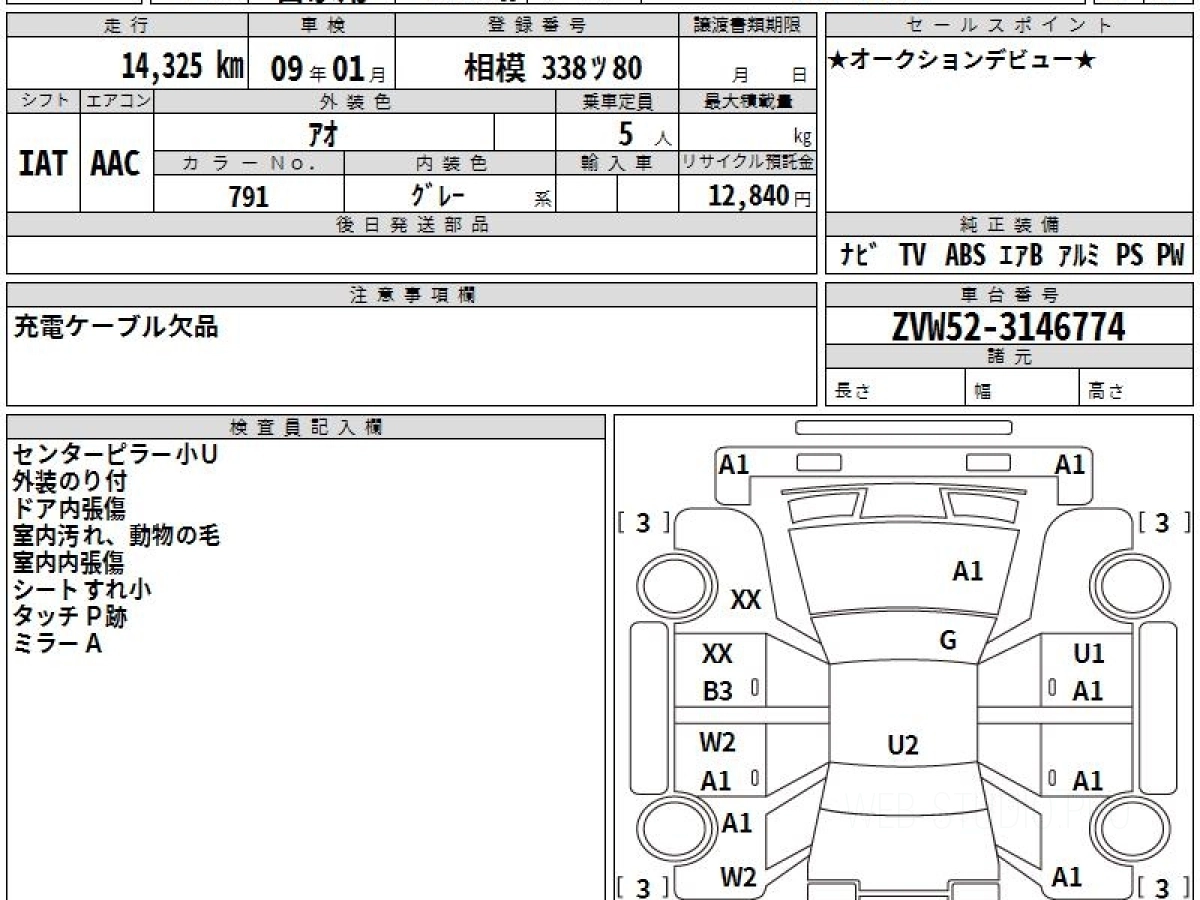Image resolution: width=1200 pixels, height=900 pixels.
Task: Select inspector note 外装のり付
Action: point(69,481)
